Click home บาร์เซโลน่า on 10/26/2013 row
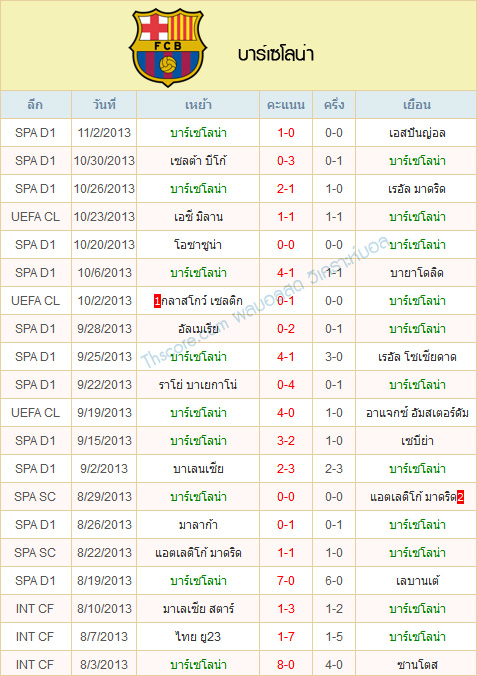This screenshot has height=676, width=477. 198,189
